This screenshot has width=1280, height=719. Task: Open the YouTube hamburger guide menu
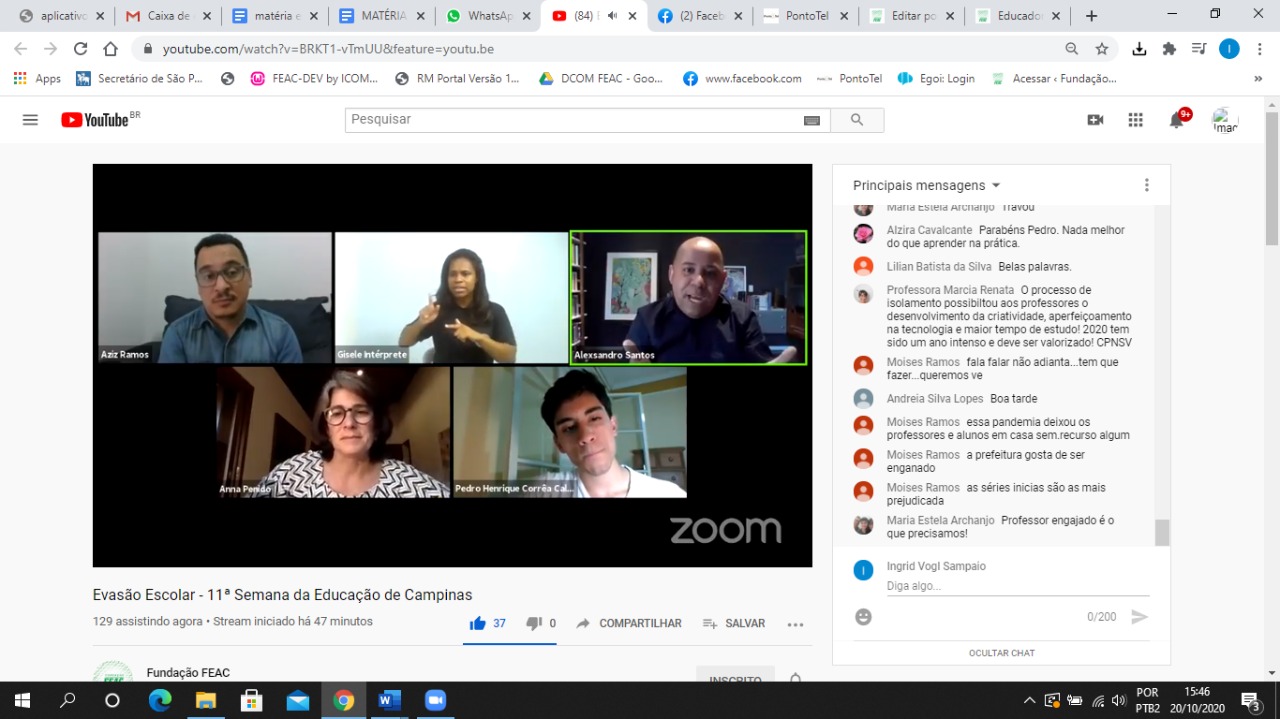(x=30, y=120)
